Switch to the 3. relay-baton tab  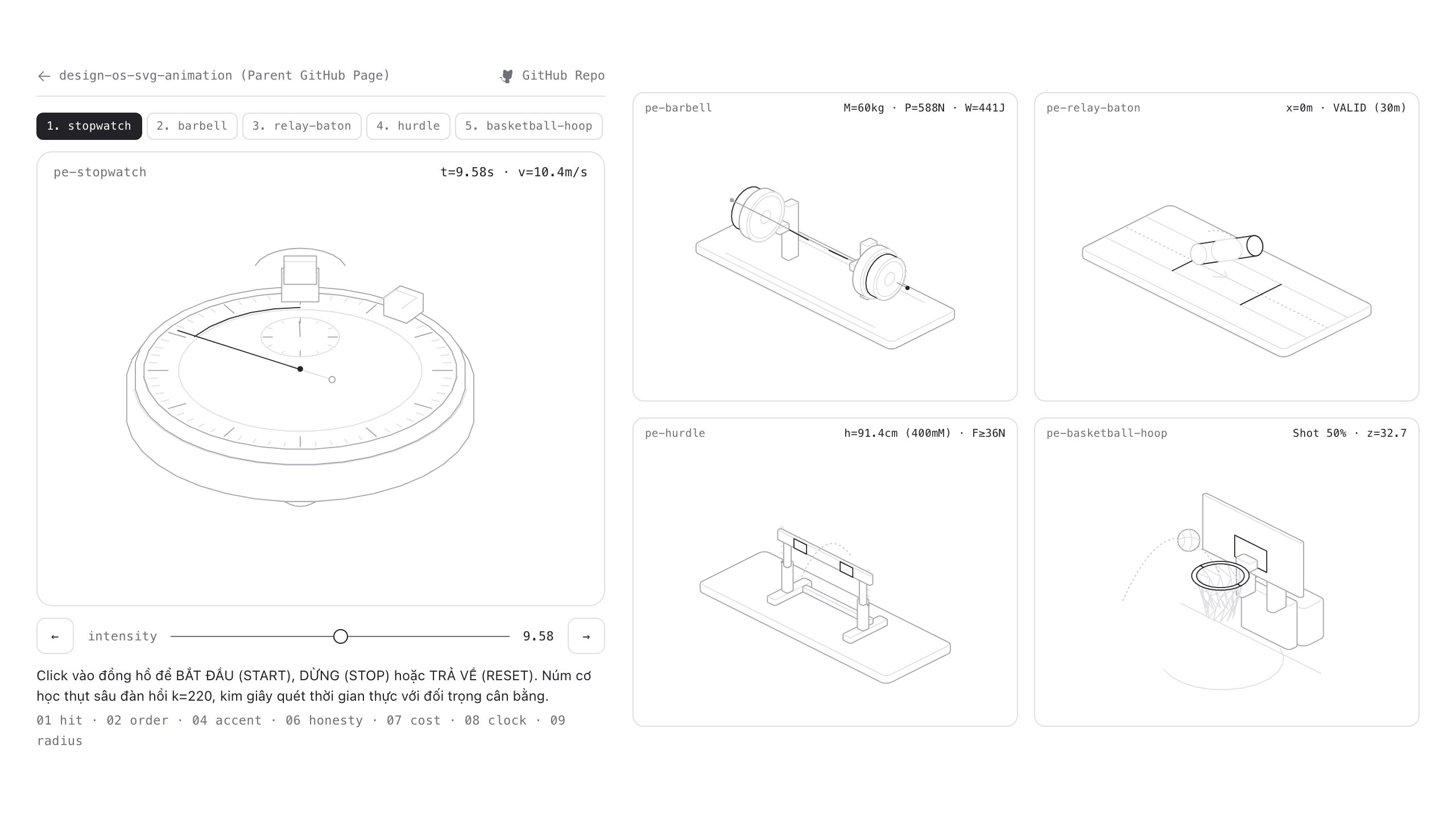coord(302,126)
